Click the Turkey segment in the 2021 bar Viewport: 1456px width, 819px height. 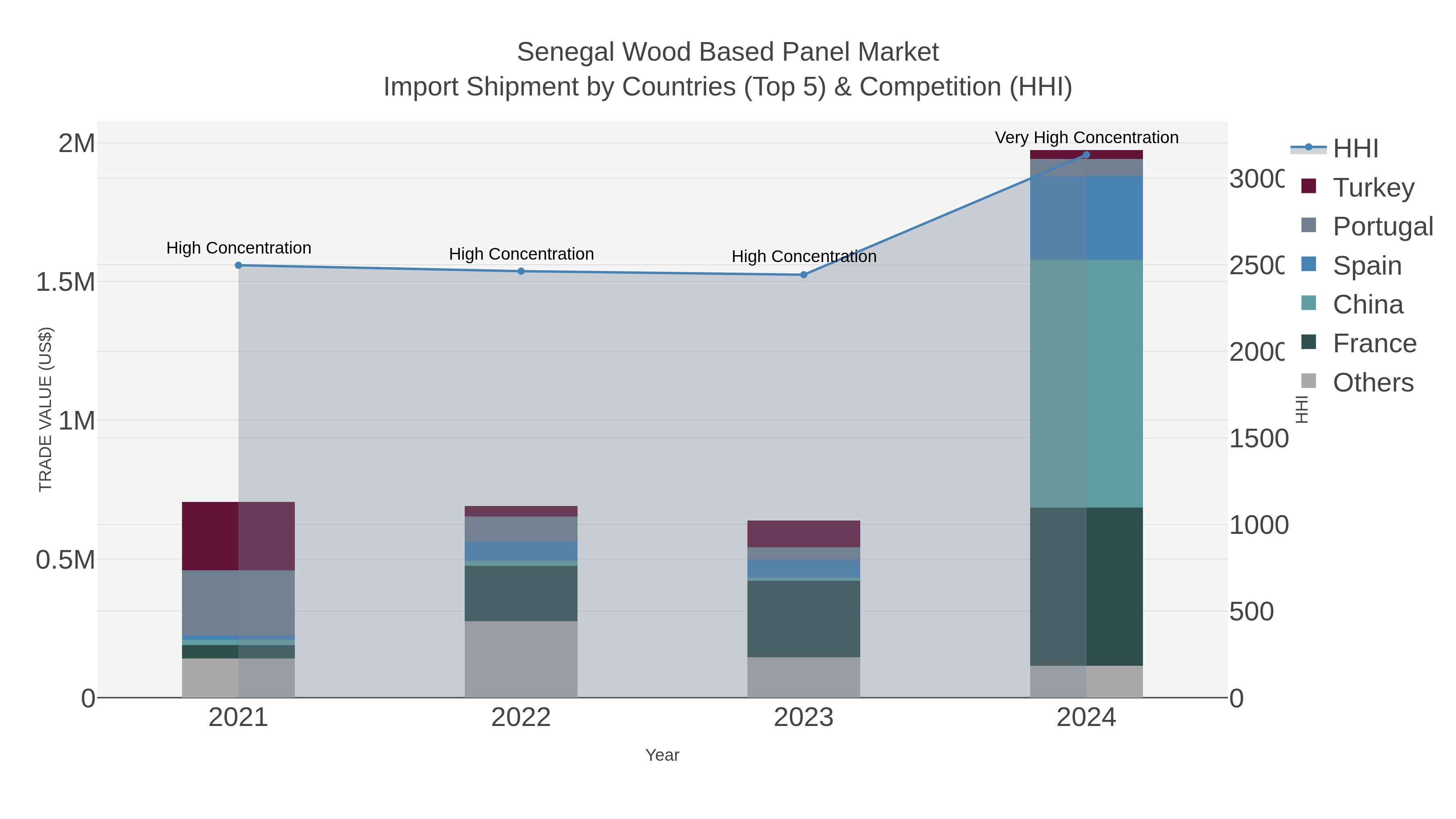tap(239, 536)
